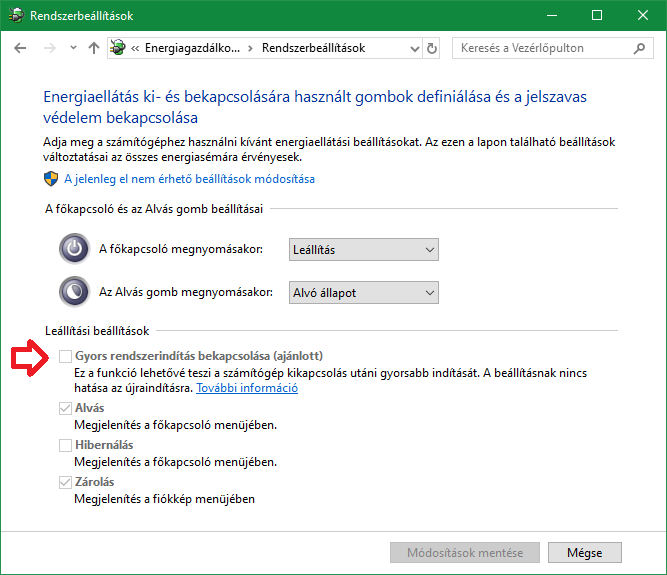Click the UAC shield icon

click(x=51, y=179)
